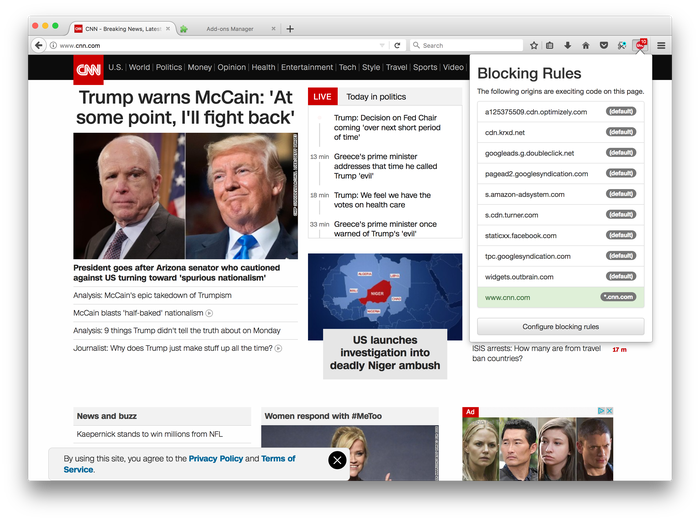This screenshot has height=521, width=700.
Task: Open 'ISIS arrests' travel ban story
Action: pyautogui.click(x=536, y=353)
